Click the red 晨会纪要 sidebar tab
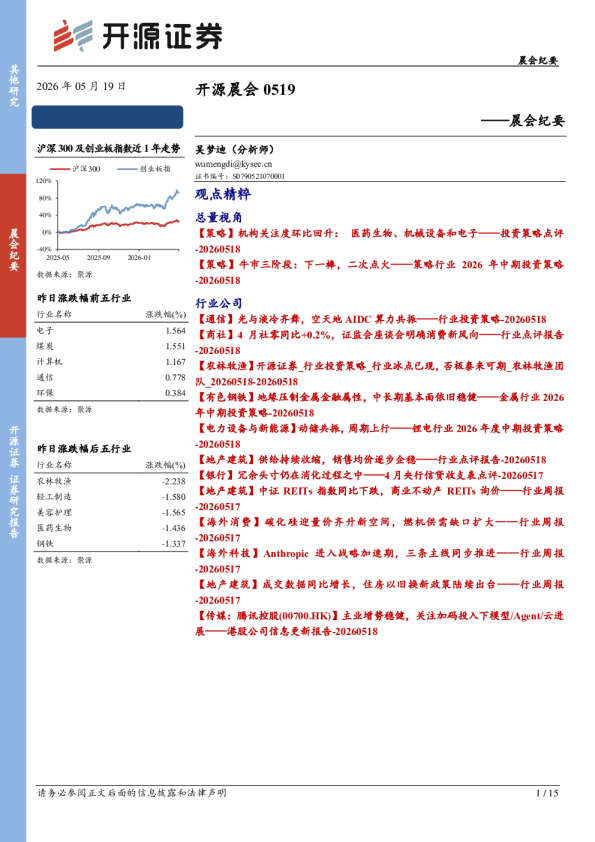The height and width of the screenshot is (842, 595). 13,256
